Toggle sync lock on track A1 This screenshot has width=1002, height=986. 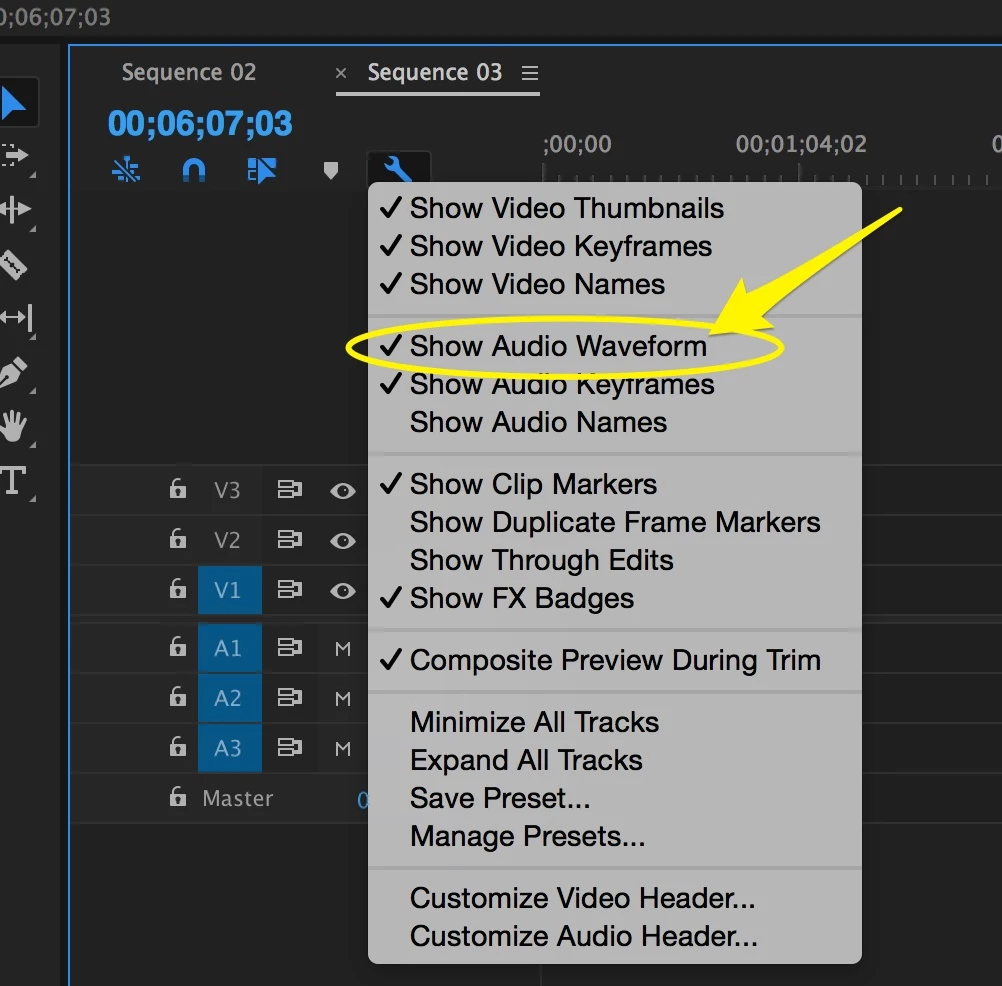tap(289, 647)
